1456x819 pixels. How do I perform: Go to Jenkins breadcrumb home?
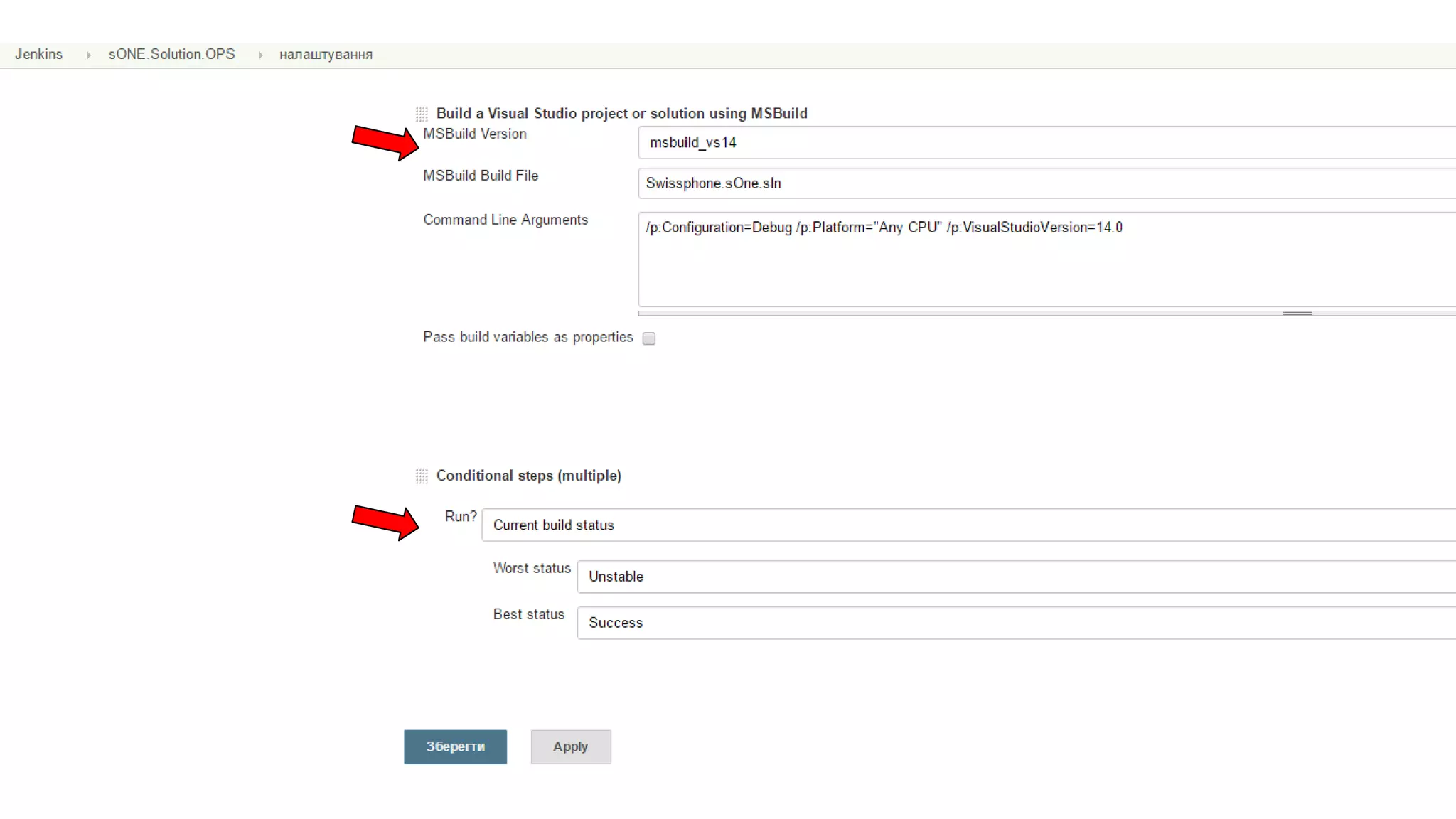pos(39,55)
